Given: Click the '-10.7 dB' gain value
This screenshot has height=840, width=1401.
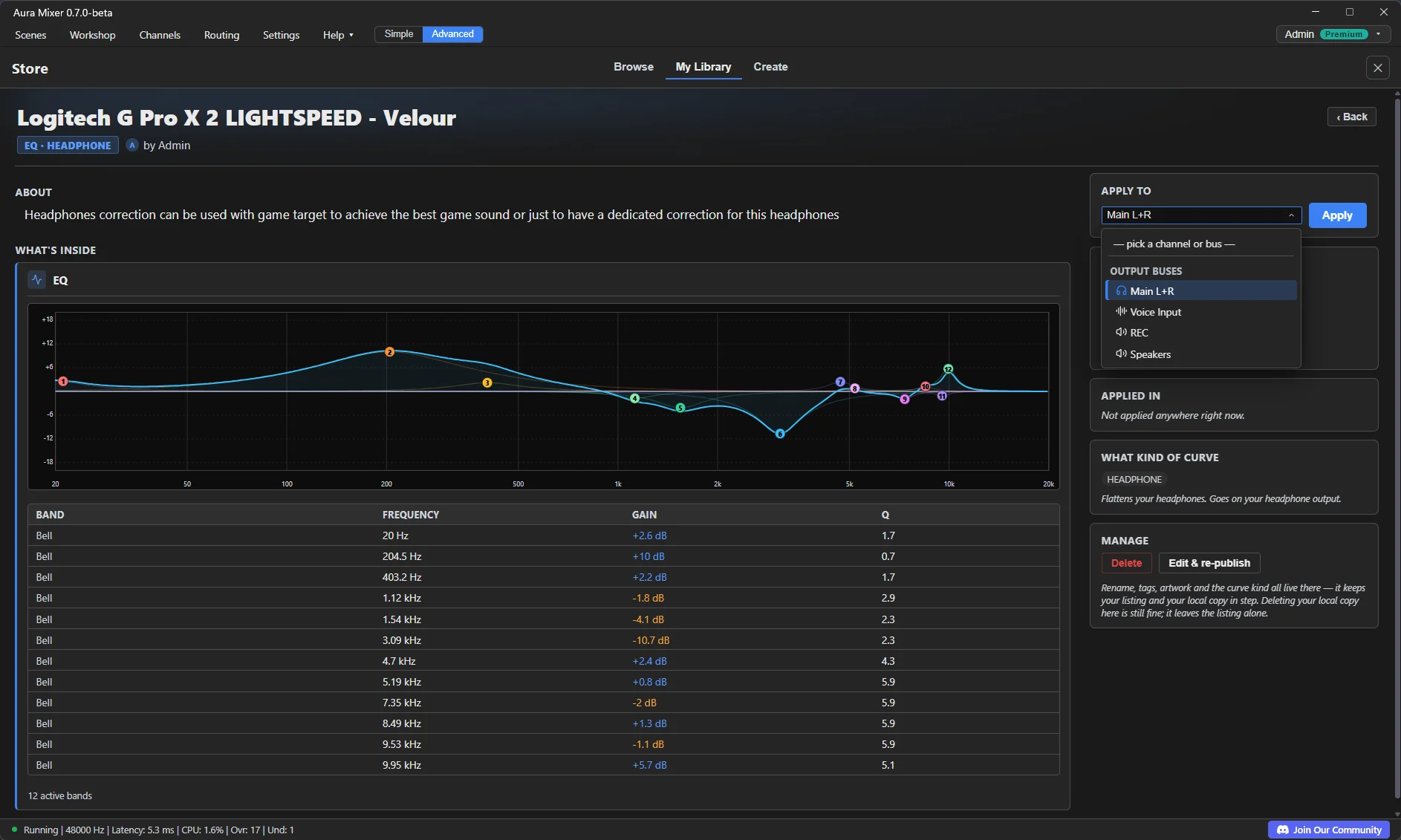Looking at the screenshot, I should tap(651, 640).
